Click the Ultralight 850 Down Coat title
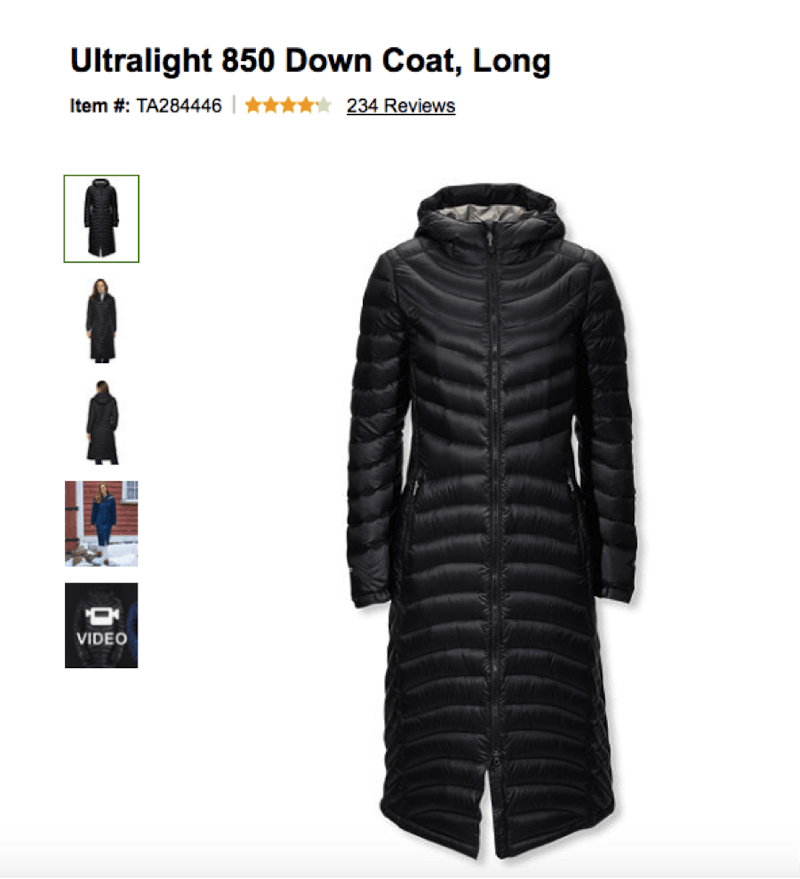 [x=310, y=61]
